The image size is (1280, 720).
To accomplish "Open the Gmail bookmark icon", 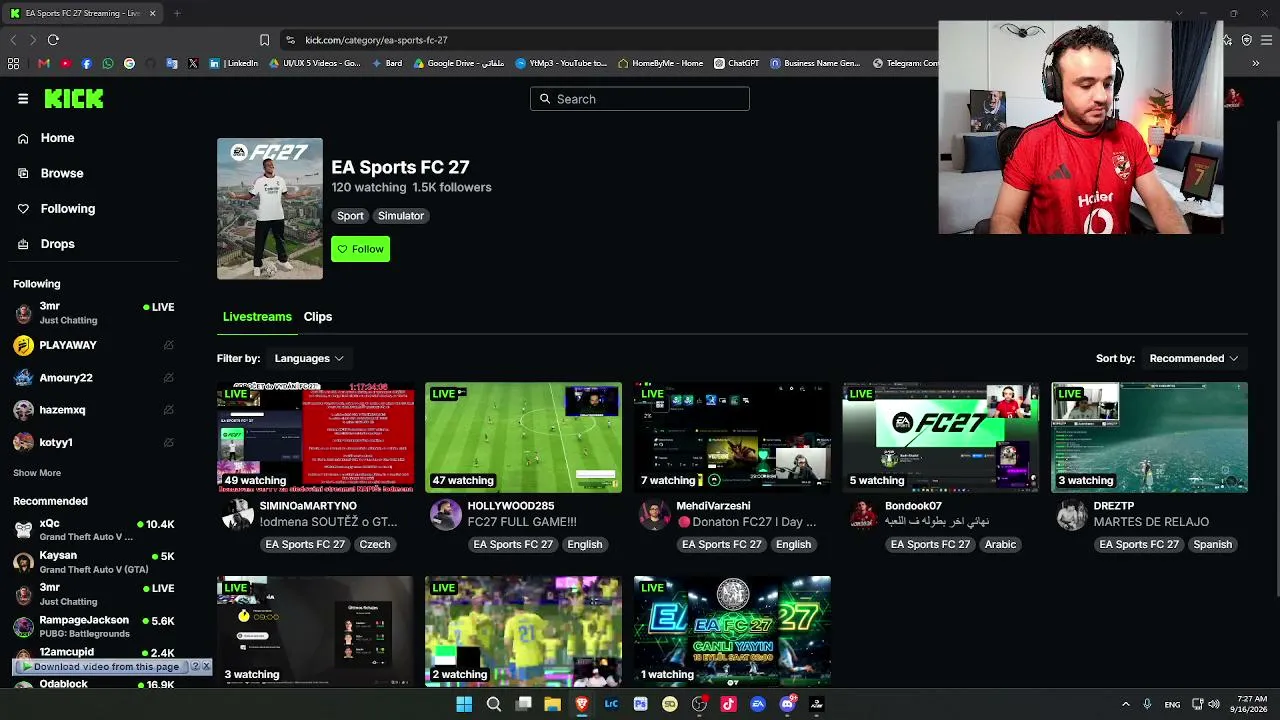I will 44,63.
